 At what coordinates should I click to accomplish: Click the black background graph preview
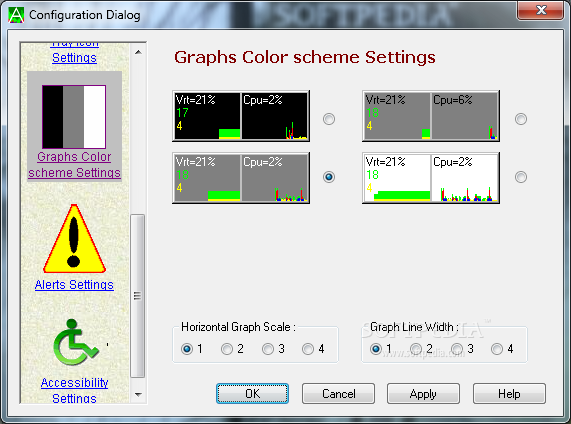(x=241, y=116)
